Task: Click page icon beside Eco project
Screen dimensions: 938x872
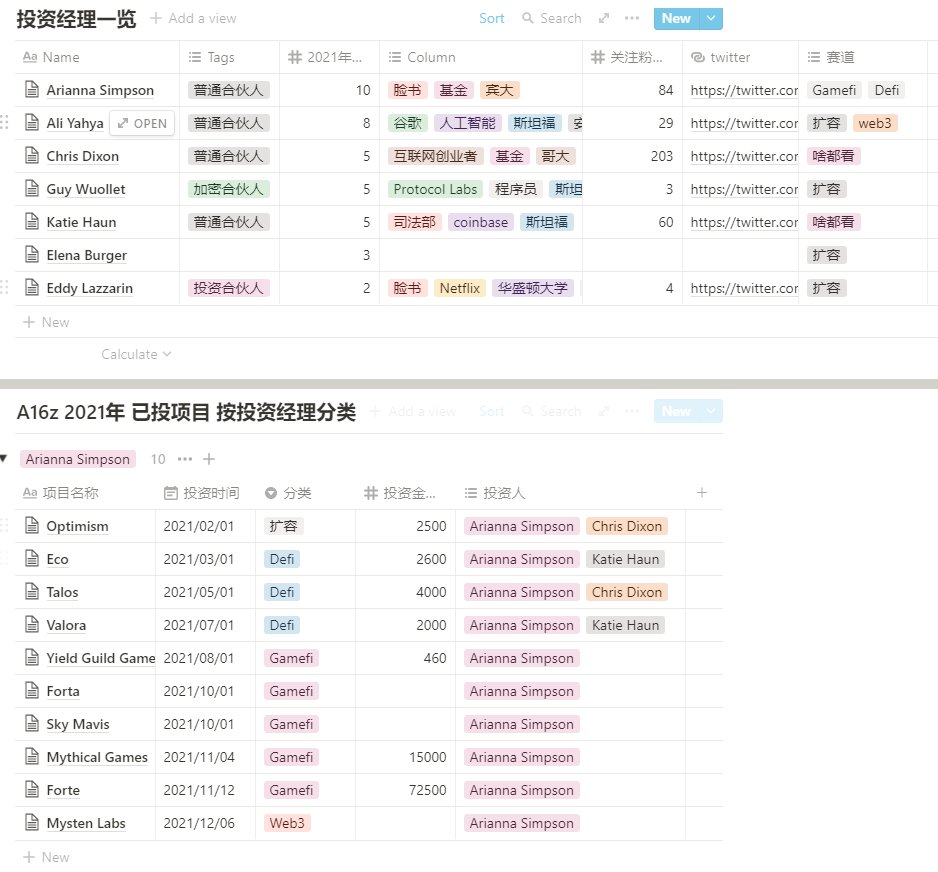Action: point(32,558)
